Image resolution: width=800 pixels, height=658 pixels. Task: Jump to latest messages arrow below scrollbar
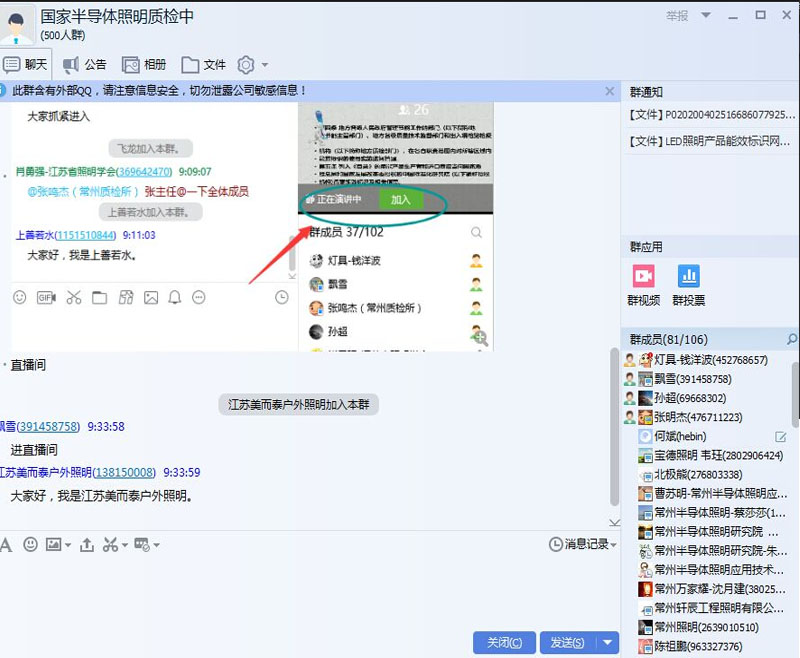coord(615,522)
